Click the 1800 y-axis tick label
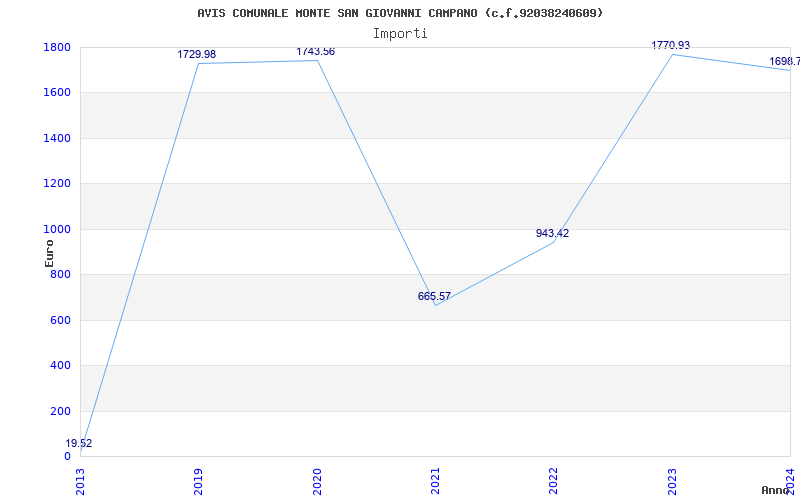This screenshot has height=500, width=800. pos(57,47)
